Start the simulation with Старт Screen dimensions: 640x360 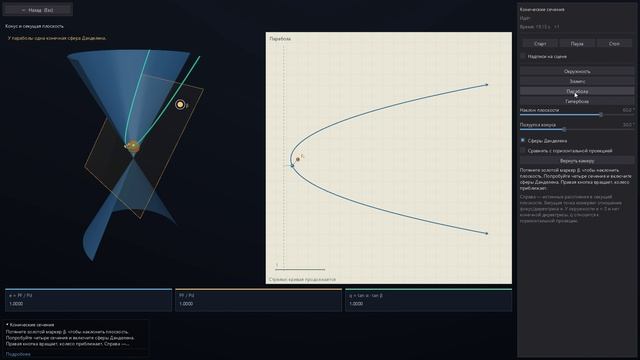[x=540, y=43]
